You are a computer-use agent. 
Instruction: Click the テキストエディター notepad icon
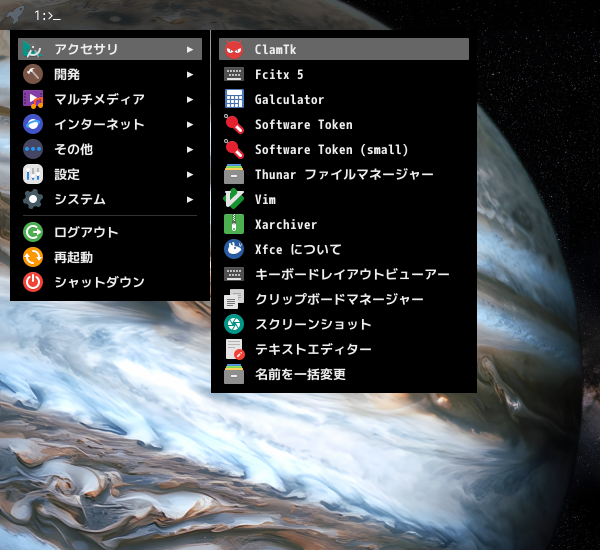[x=235, y=349]
